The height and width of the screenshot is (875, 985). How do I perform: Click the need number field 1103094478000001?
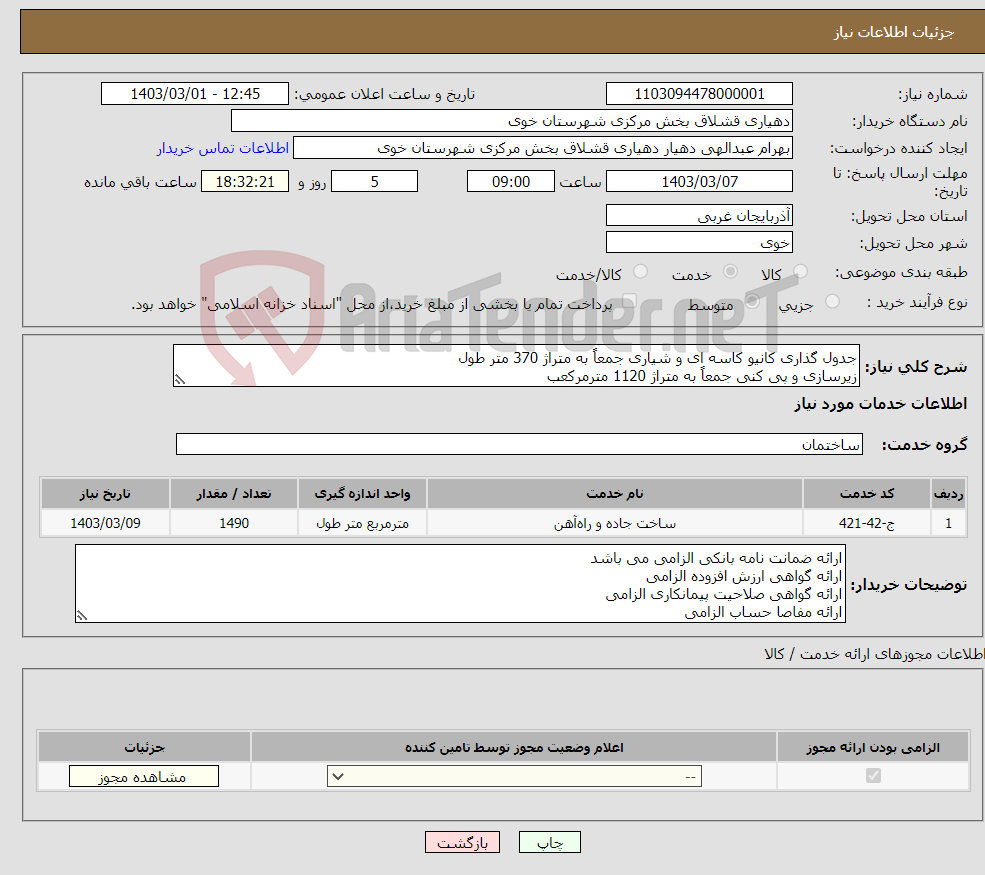coord(699,94)
